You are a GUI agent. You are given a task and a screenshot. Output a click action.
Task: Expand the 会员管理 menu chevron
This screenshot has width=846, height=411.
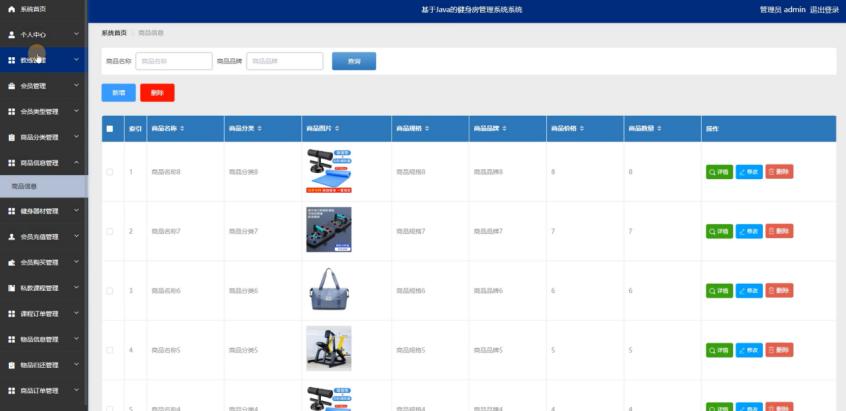pos(77,85)
